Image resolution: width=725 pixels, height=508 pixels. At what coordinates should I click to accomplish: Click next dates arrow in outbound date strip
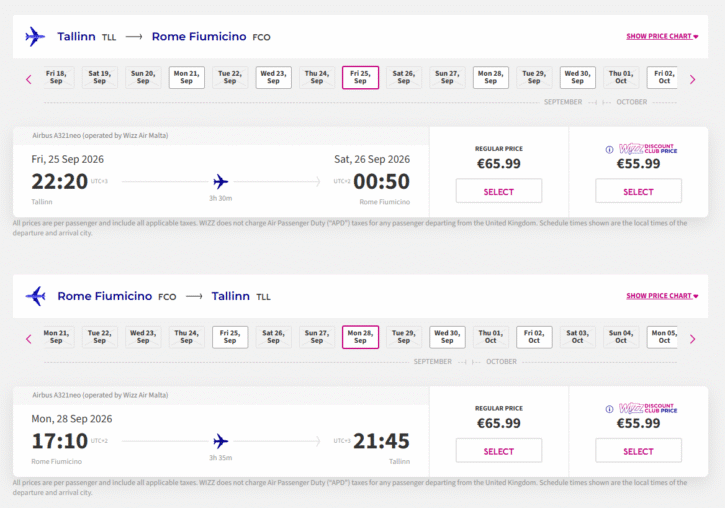(692, 79)
